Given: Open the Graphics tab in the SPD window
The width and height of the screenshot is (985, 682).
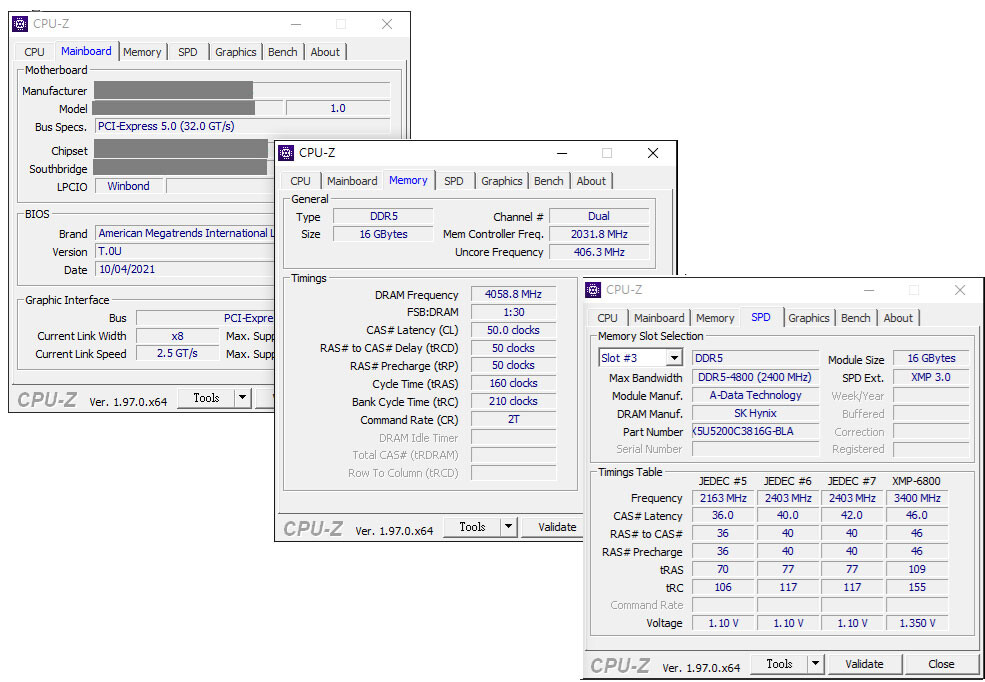Looking at the screenshot, I should click(808, 318).
